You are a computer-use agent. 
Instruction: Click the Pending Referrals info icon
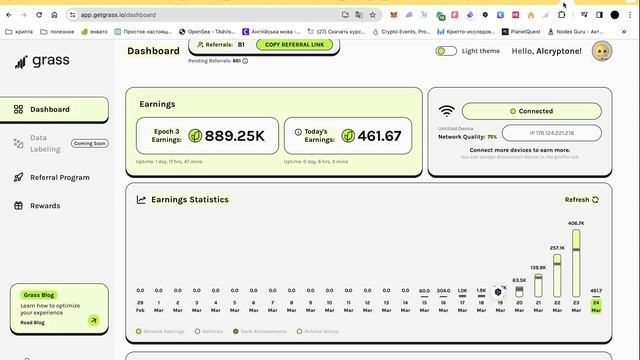(245, 61)
